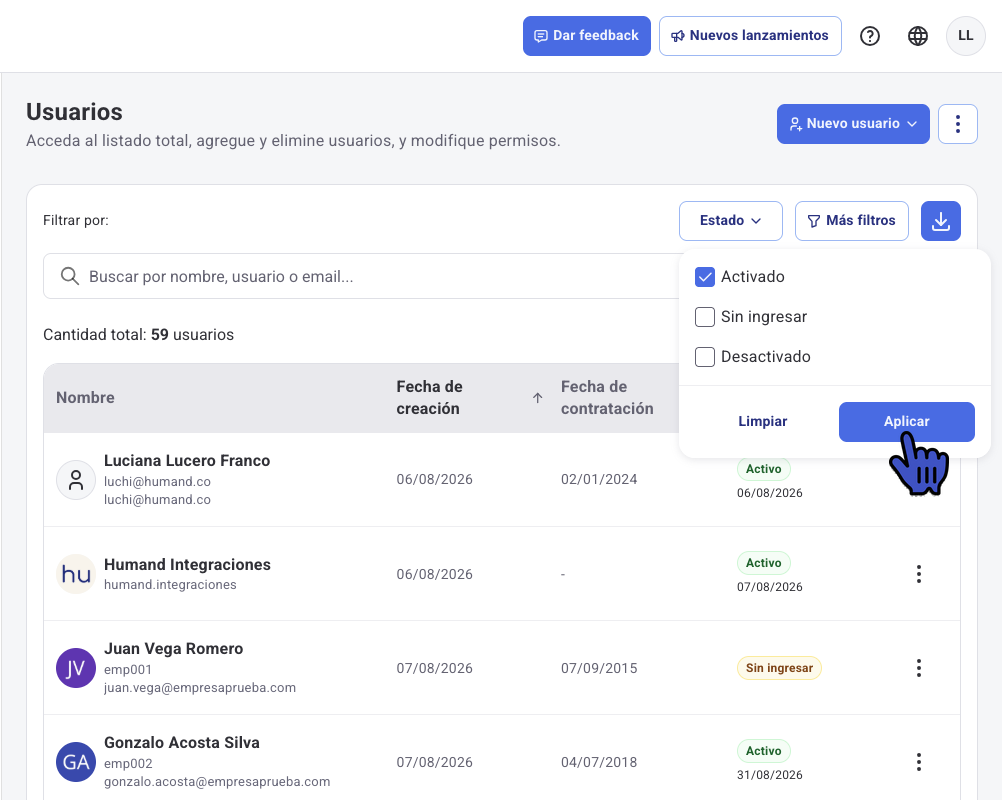Viewport: 1002px width, 800px height.
Task: Open actions menu for Humand Integraciones row
Action: [x=919, y=574]
